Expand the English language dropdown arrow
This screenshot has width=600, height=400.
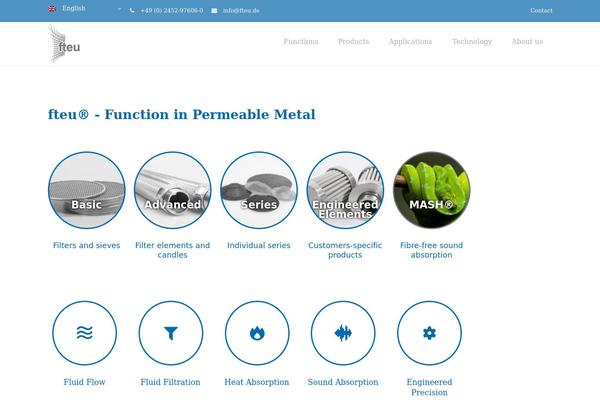[119, 9]
